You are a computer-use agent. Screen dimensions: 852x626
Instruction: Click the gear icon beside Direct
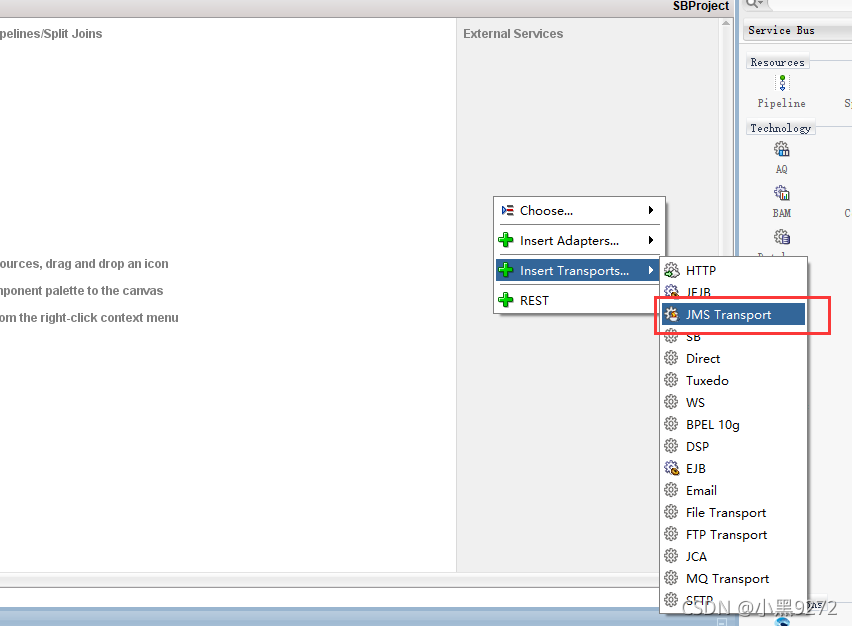[x=671, y=358]
